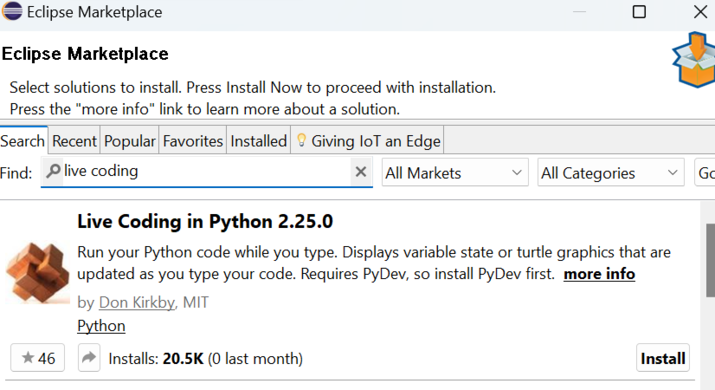715x390 pixels.
Task: Install Live Coding in Python
Action: 663,358
